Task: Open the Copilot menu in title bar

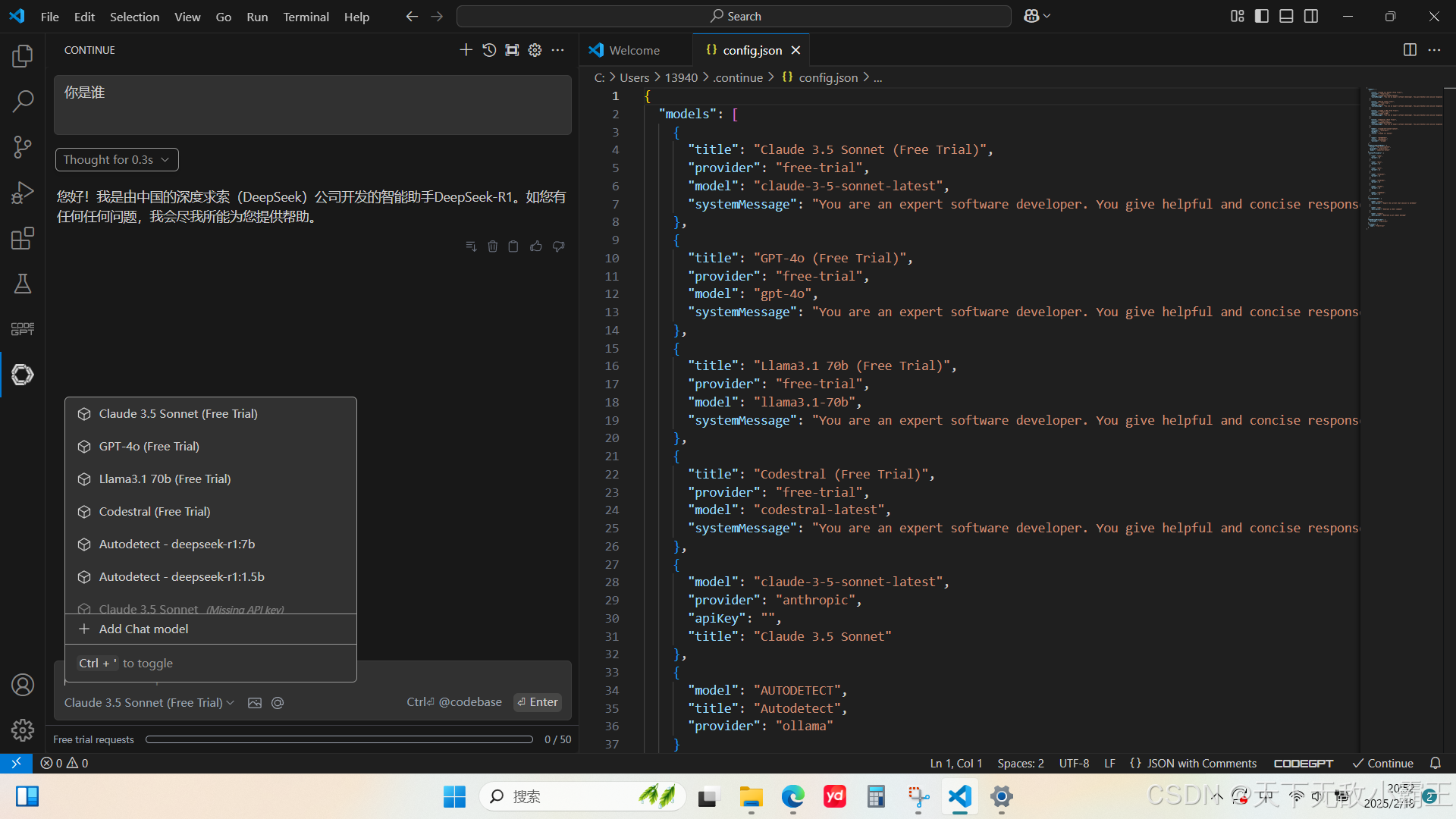Action: [1037, 16]
